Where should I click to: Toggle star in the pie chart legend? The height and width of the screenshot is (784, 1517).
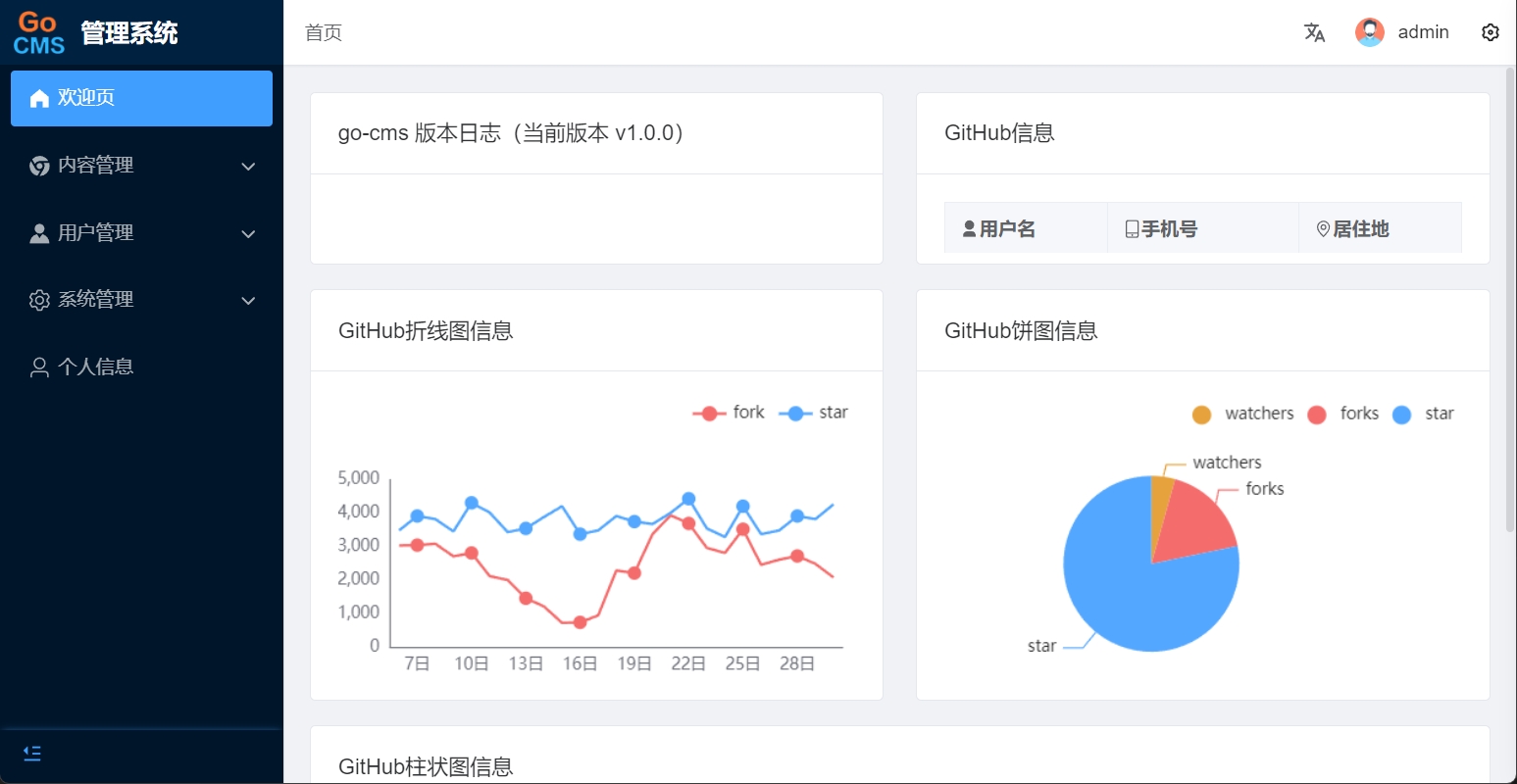[x=1423, y=414]
